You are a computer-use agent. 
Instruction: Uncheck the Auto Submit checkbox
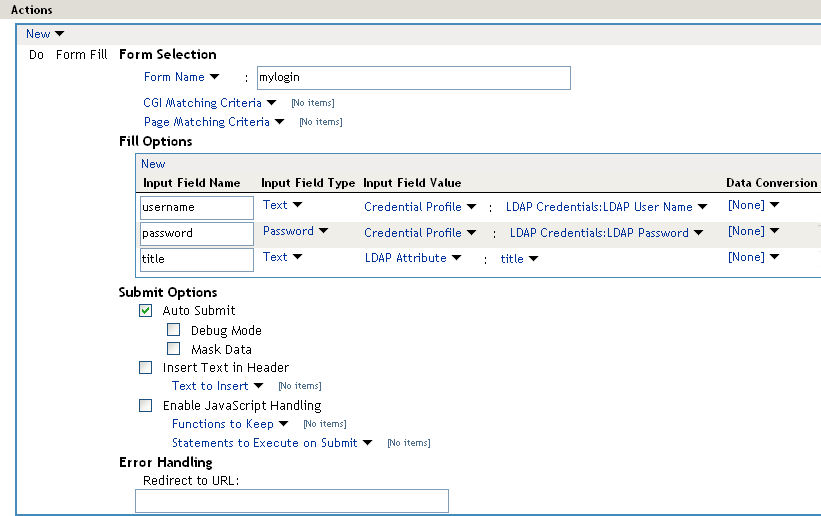point(146,311)
